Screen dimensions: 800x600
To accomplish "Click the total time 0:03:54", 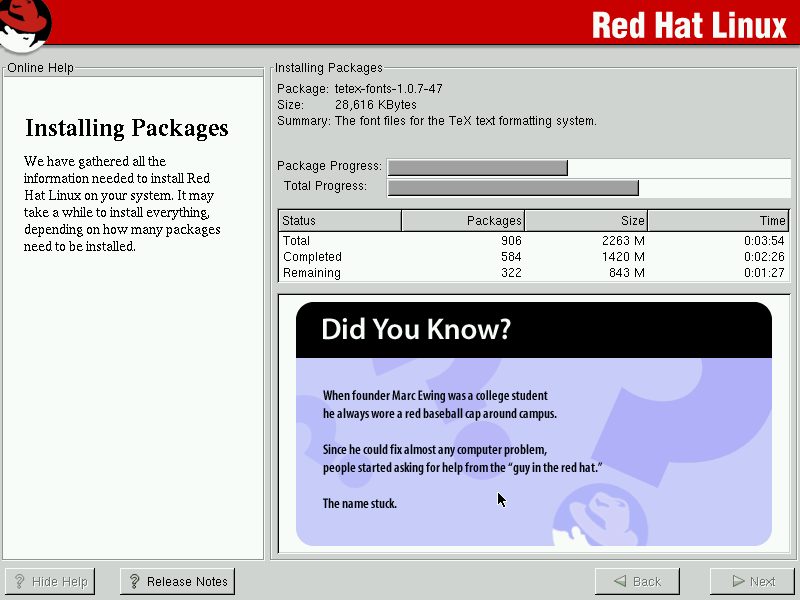I will pyautogui.click(x=764, y=240).
